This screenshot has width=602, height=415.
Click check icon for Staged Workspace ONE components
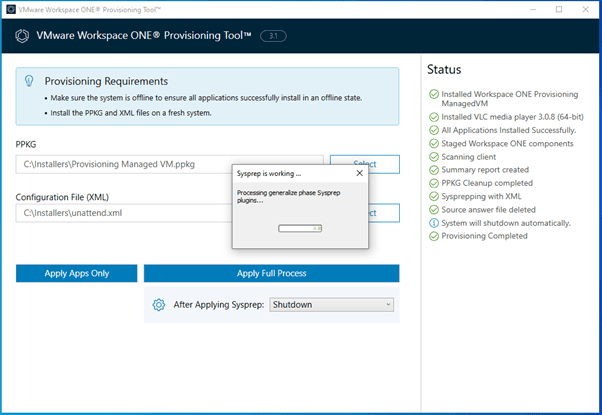434,144
